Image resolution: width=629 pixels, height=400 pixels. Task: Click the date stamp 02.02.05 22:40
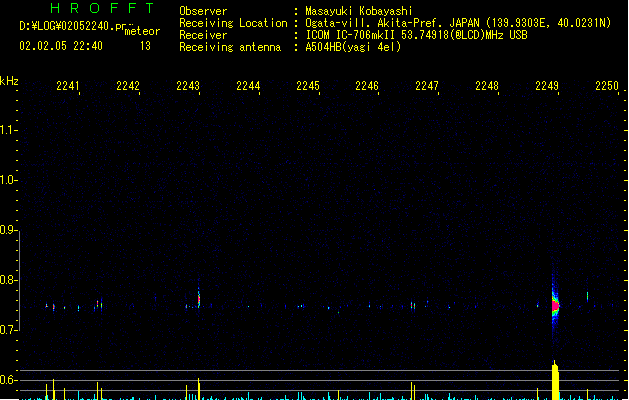[x=61, y=46]
